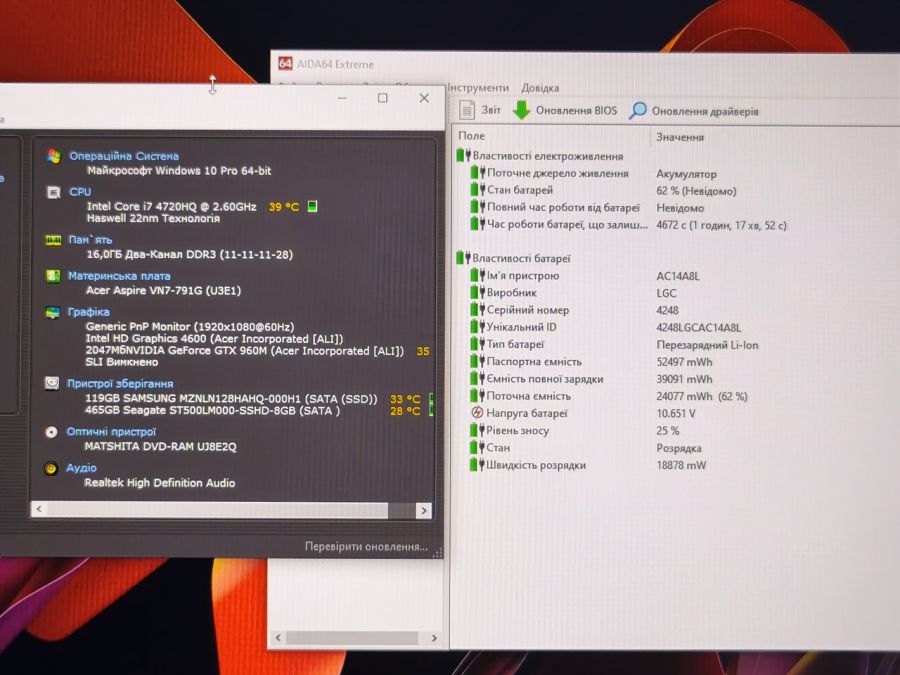The height and width of the screenshot is (675, 900).
Task: Click the audio speaker icon
Action: (51, 468)
